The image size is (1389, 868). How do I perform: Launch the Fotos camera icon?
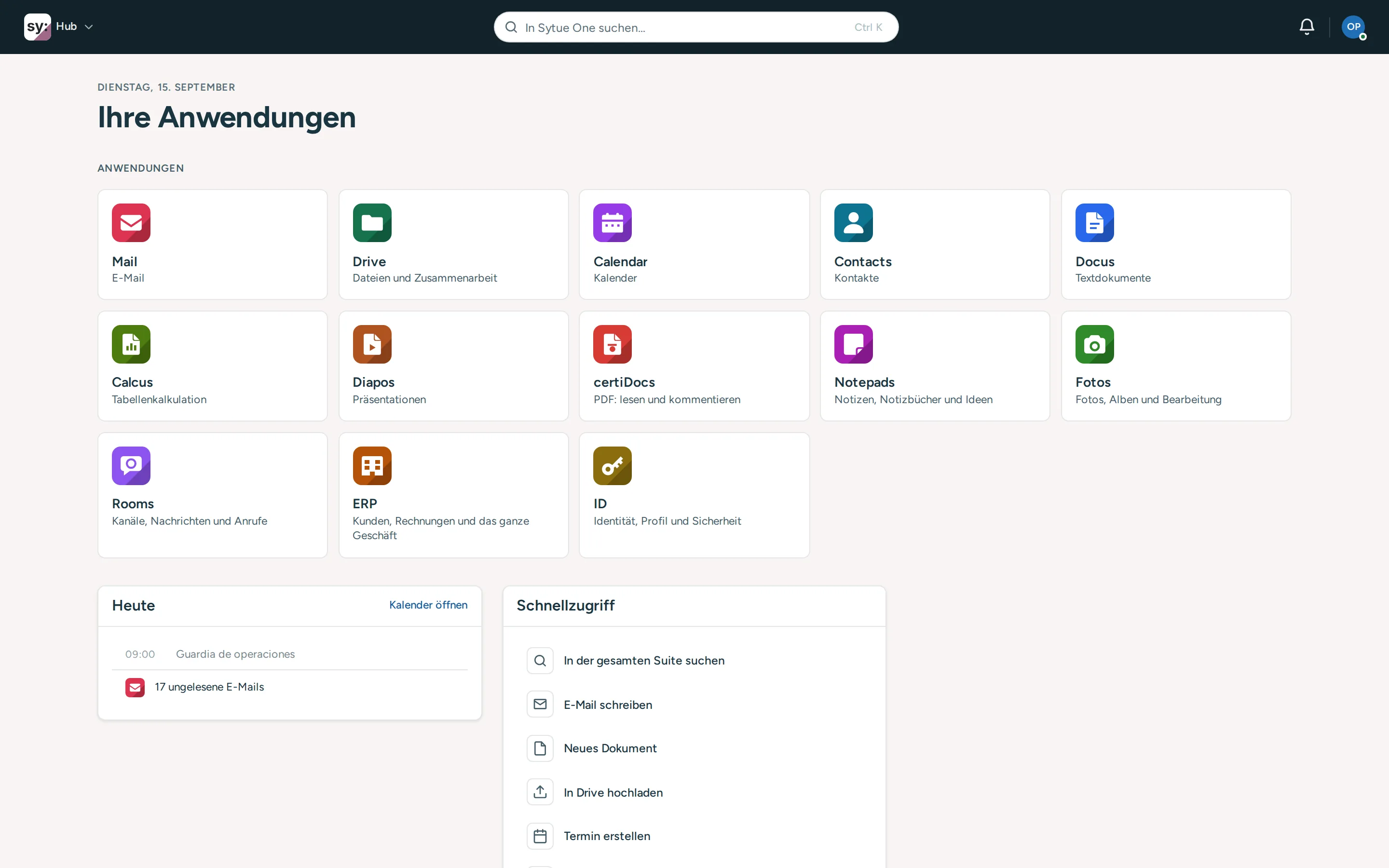pyautogui.click(x=1094, y=344)
